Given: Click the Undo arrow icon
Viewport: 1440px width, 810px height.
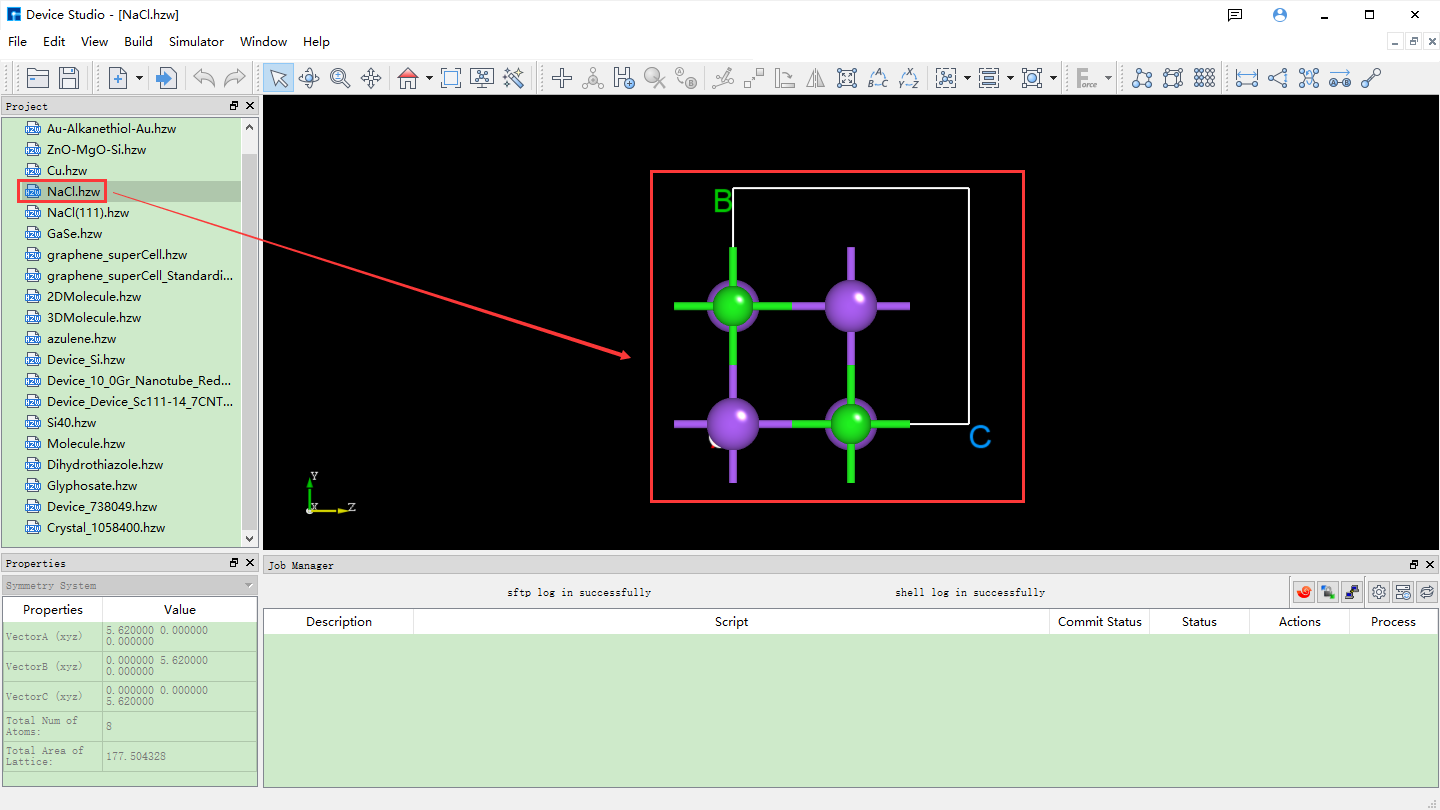Looking at the screenshot, I should point(204,78).
